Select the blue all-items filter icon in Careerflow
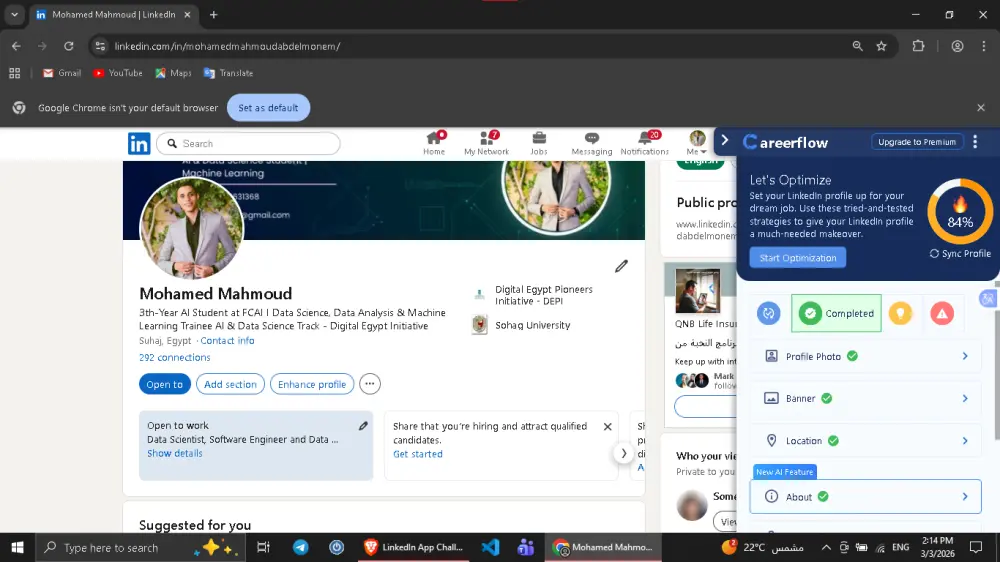The width and height of the screenshot is (1000, 562). pyautogui.click(x=768, y=313)
